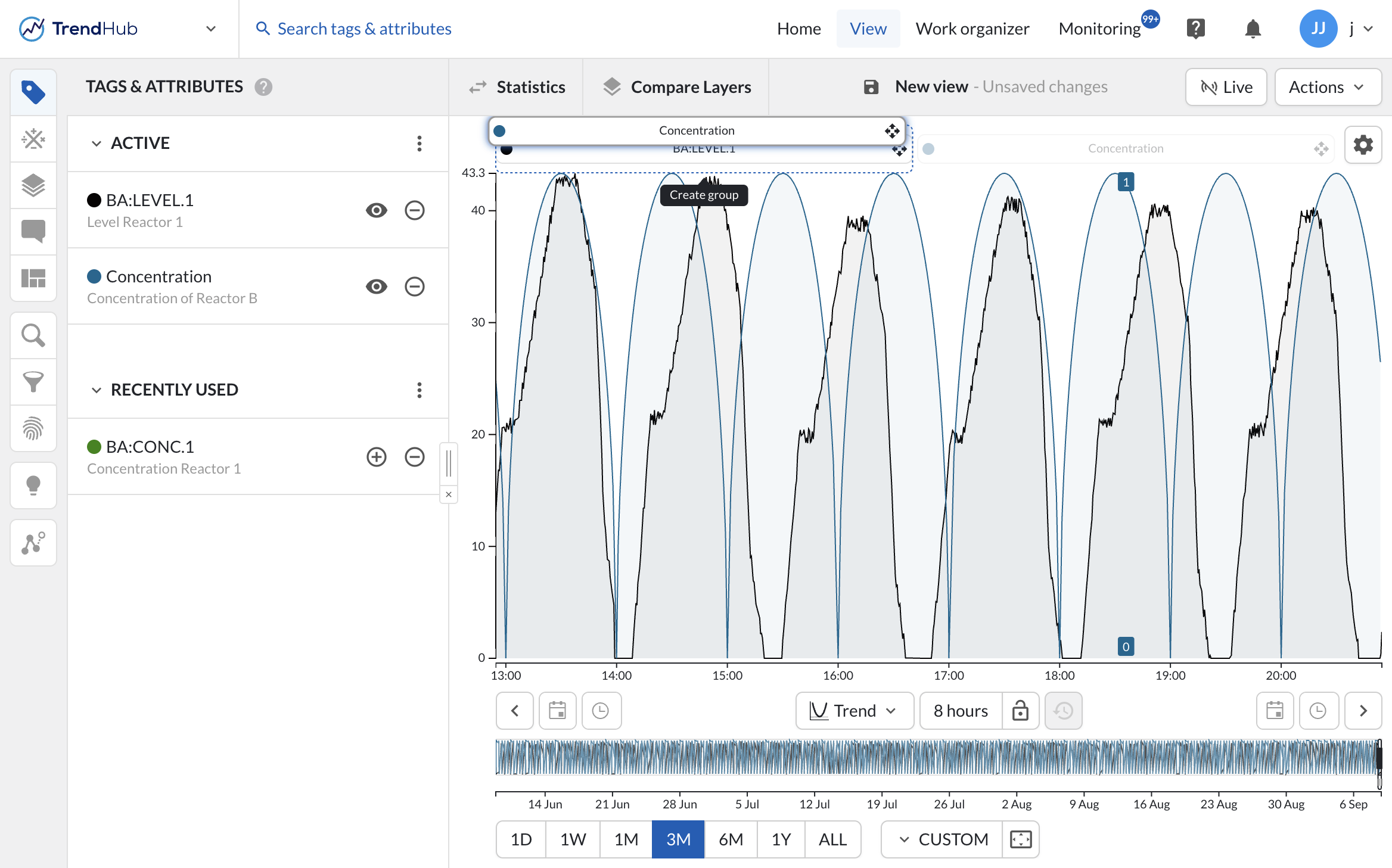Open the Monitoring menu
Image resolution: width=1392 pixels, height=868 pixels.
click(1100, 29)
